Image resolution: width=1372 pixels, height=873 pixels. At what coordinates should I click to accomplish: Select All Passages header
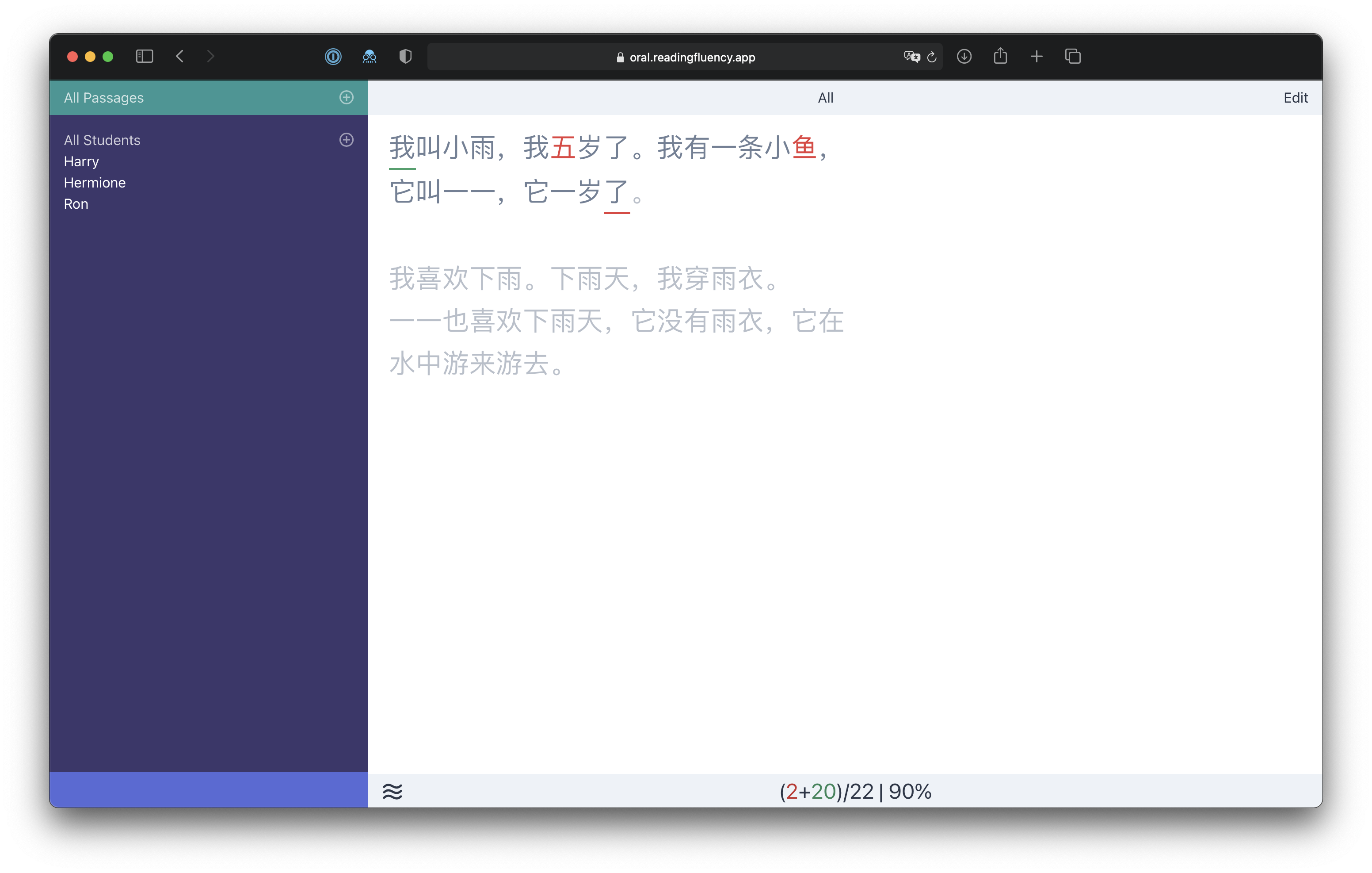point(104,97)
